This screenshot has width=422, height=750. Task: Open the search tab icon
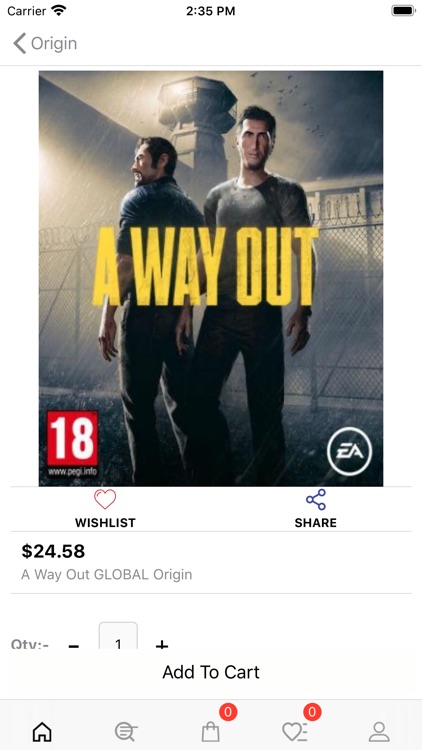pos(126,732)
